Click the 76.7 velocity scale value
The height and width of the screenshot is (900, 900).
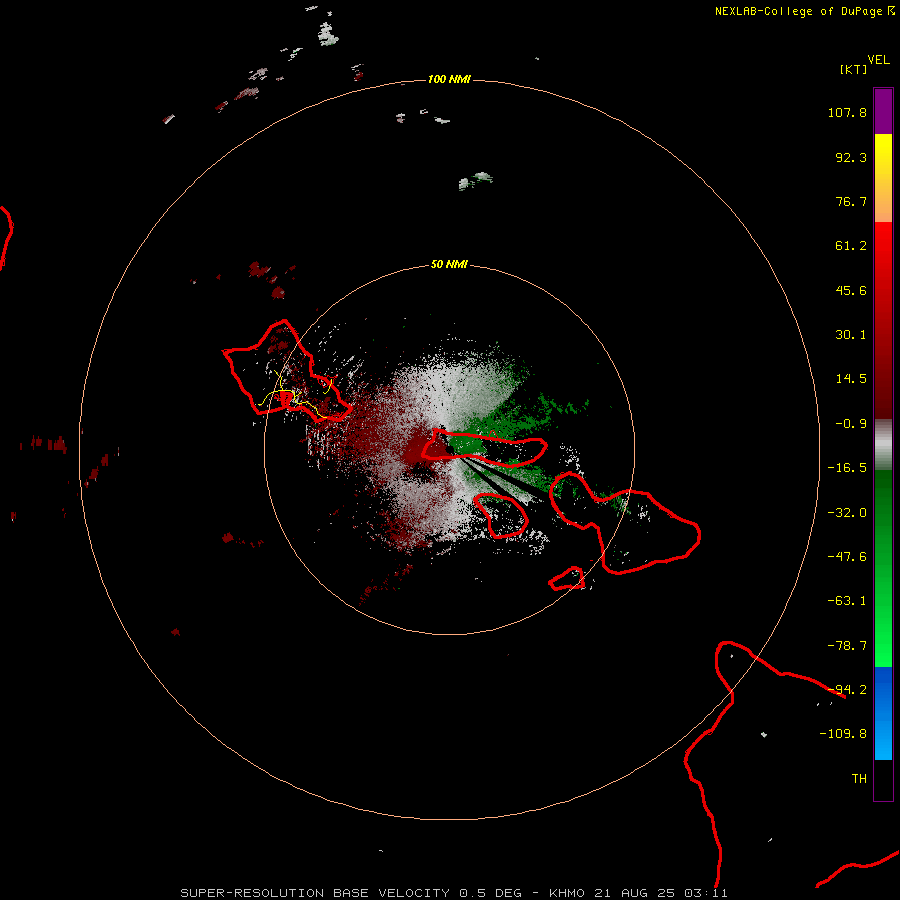851,201
